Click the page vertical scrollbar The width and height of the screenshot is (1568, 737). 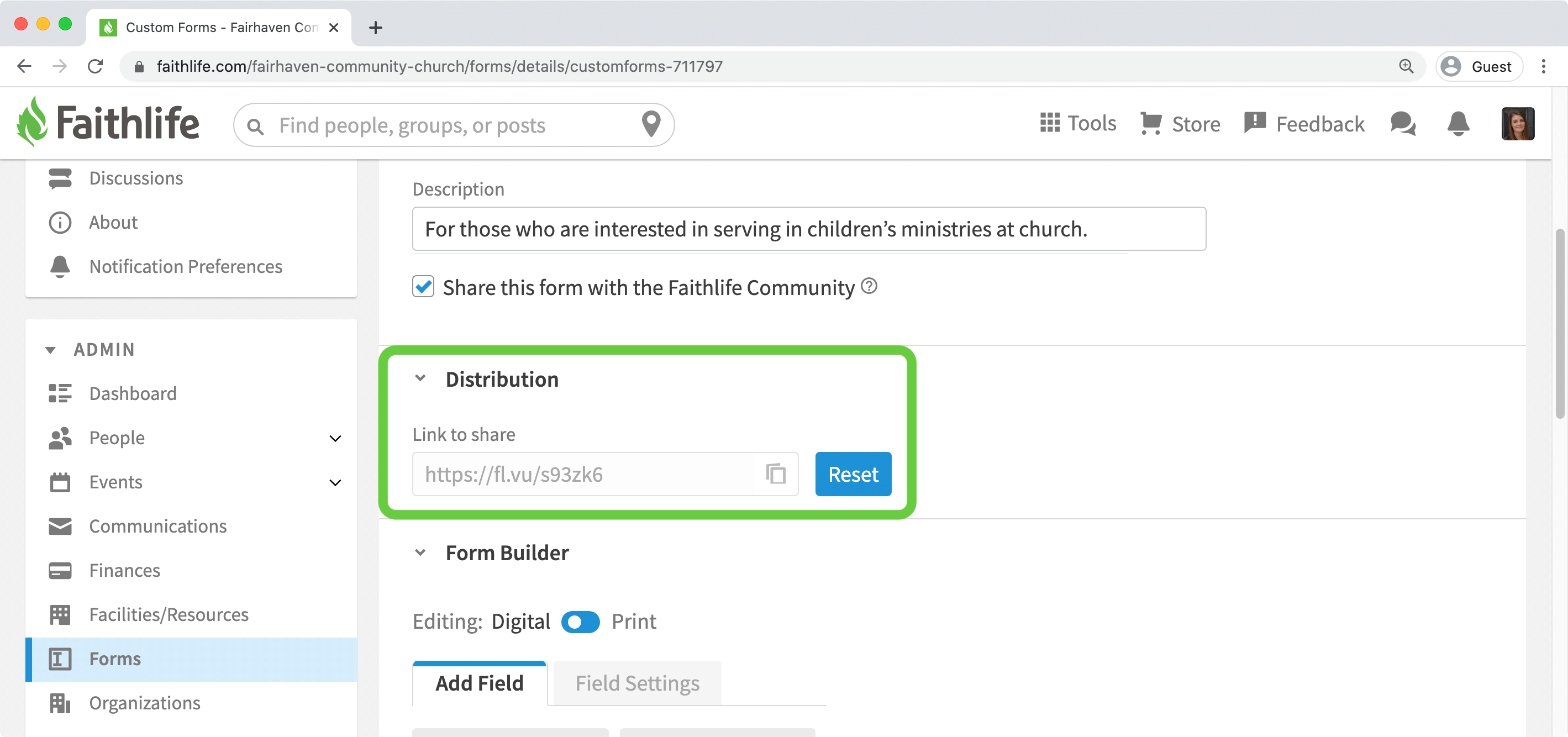pyautogui.click(x=1560, y=324)
